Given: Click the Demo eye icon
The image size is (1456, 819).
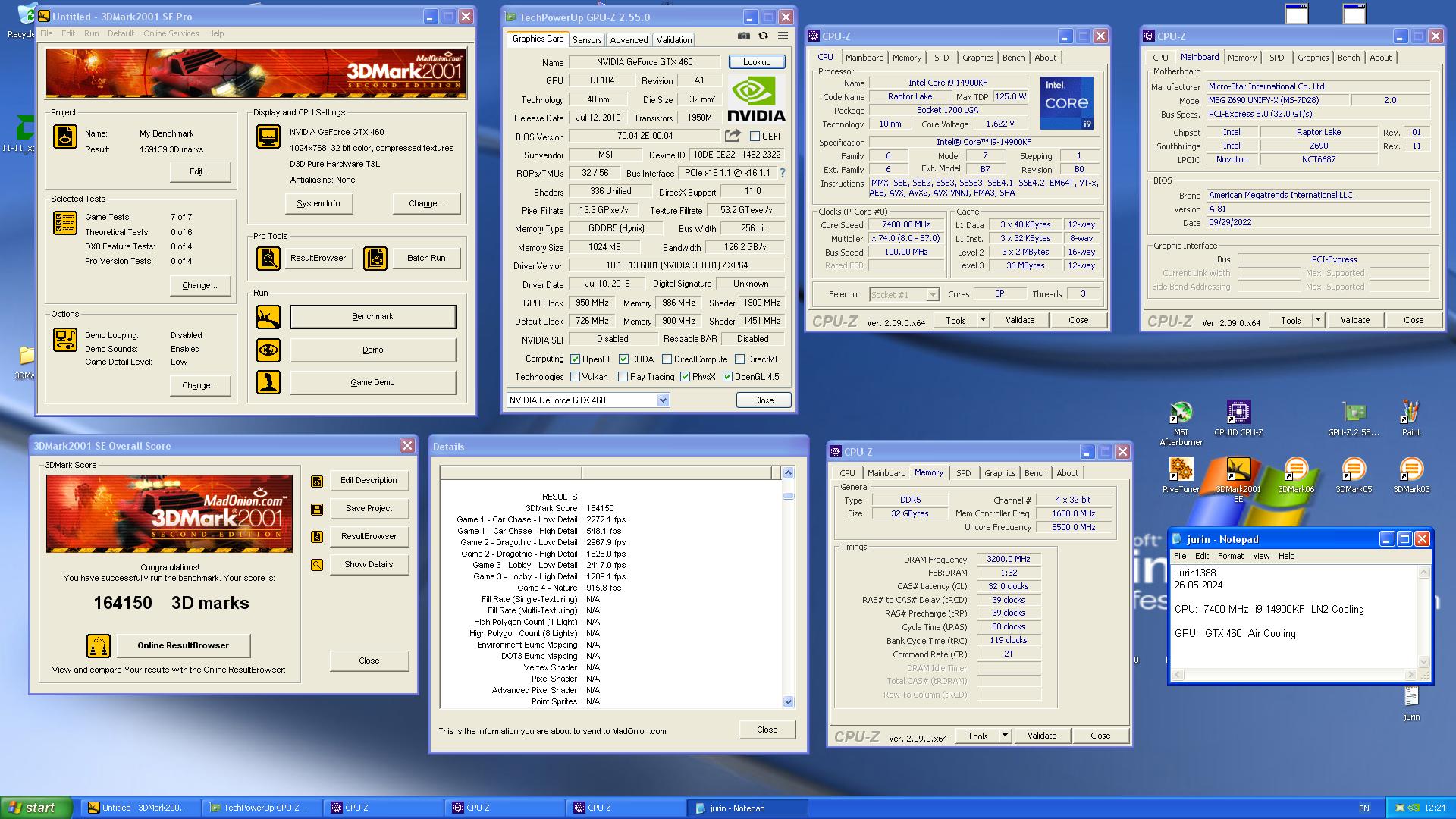Looking at the screenshot, I should 268,350.
